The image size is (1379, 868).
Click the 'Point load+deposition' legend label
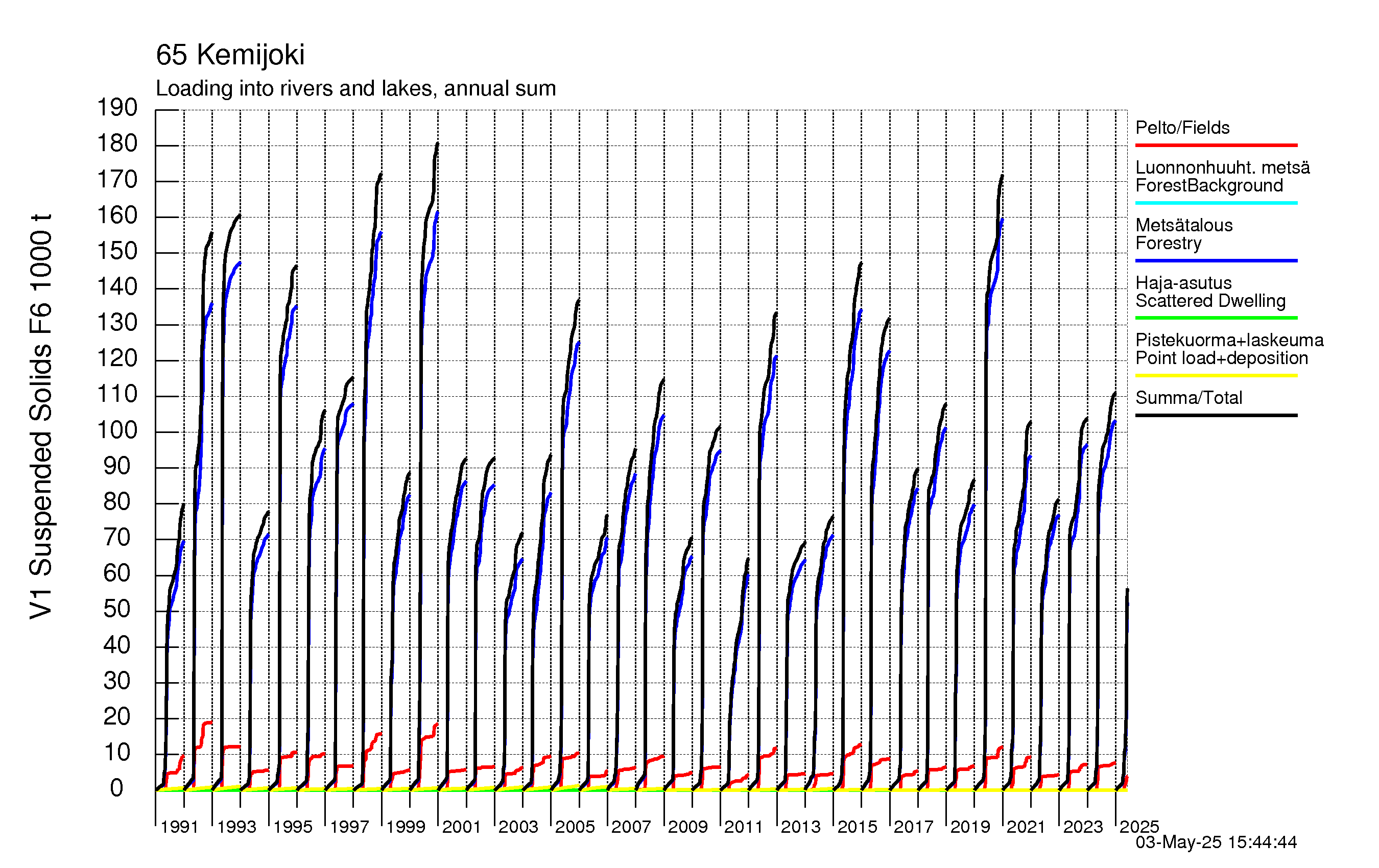point(1222,358)
